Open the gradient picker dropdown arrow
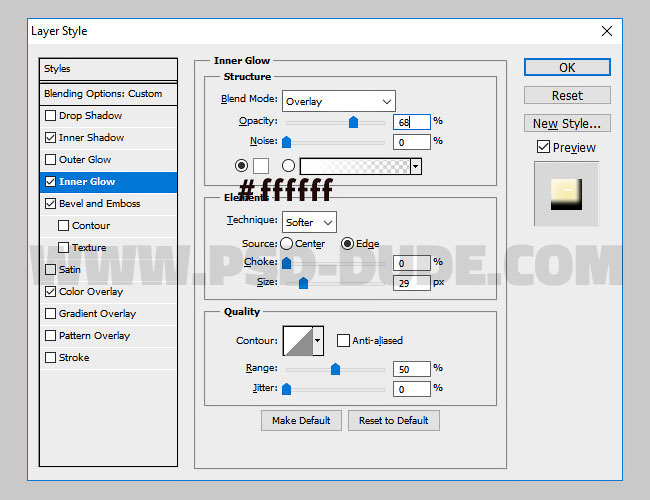 coord(416,166)
